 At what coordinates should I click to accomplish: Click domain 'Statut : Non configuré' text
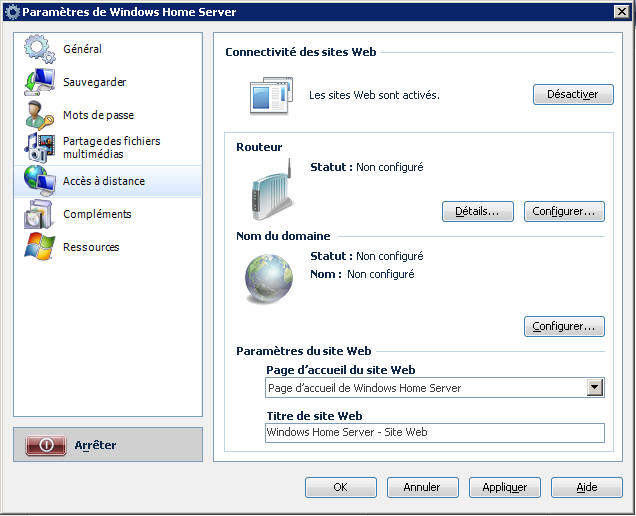click(367, 256)
